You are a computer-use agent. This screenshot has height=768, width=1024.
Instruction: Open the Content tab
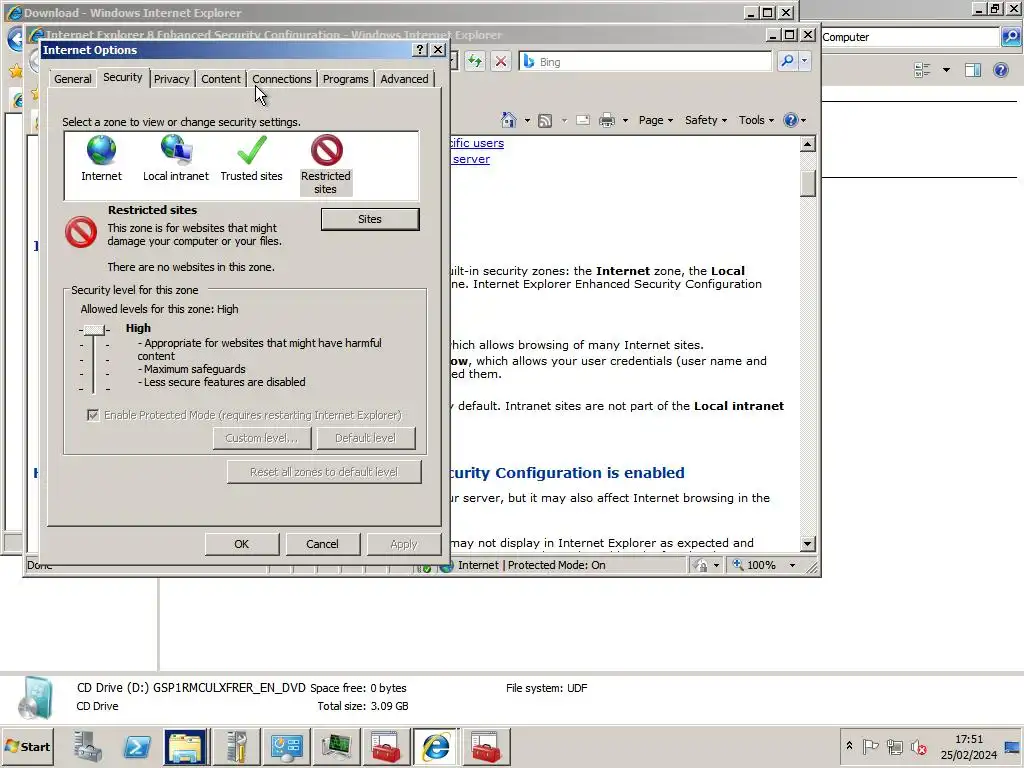click(x=221, y=79)
